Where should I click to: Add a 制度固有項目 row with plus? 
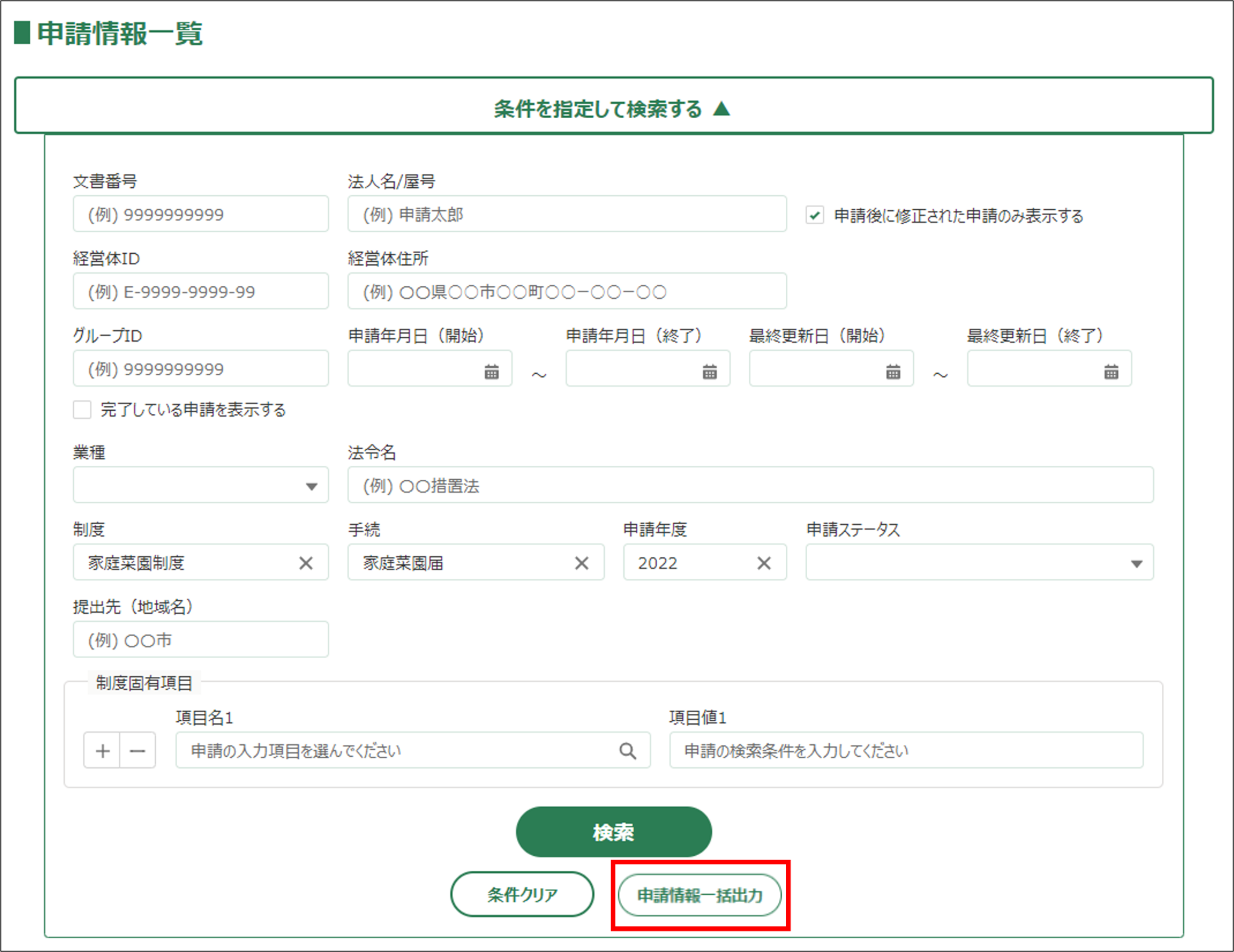click(x=102, y=751)
